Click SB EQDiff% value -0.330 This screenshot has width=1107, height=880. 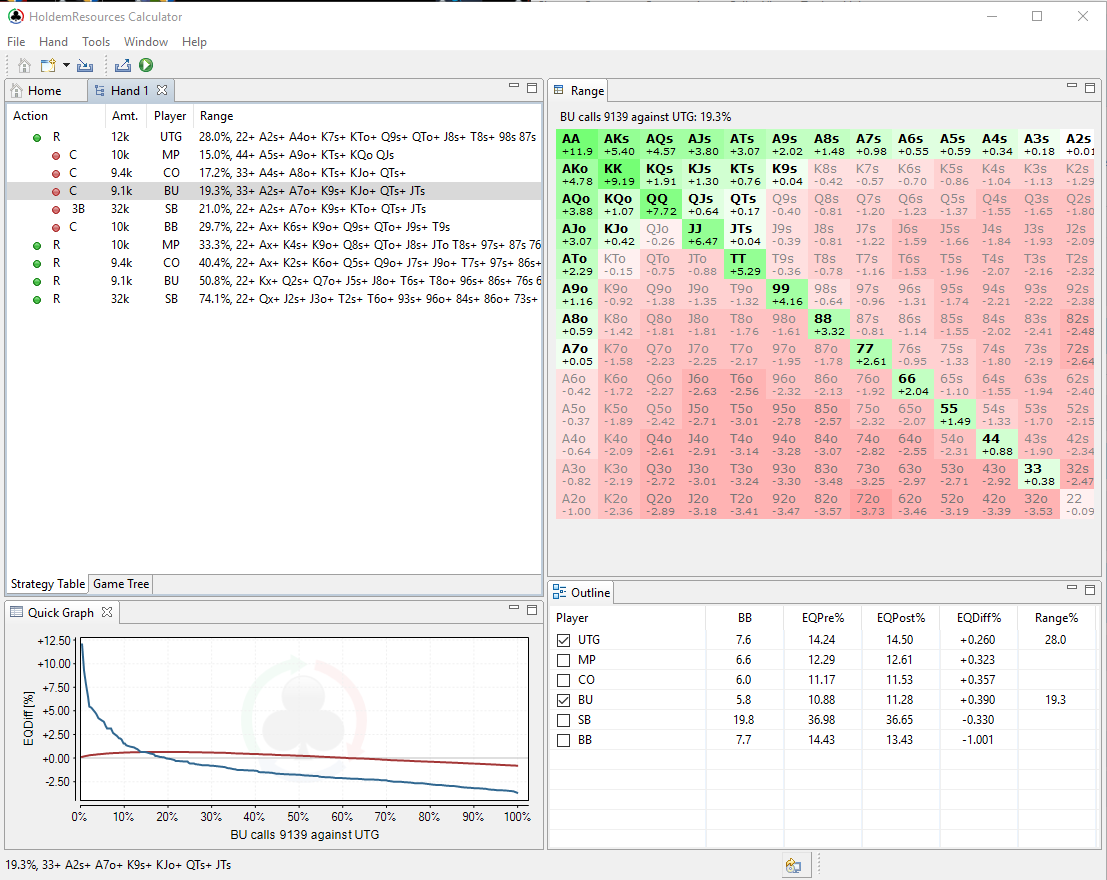978,720
